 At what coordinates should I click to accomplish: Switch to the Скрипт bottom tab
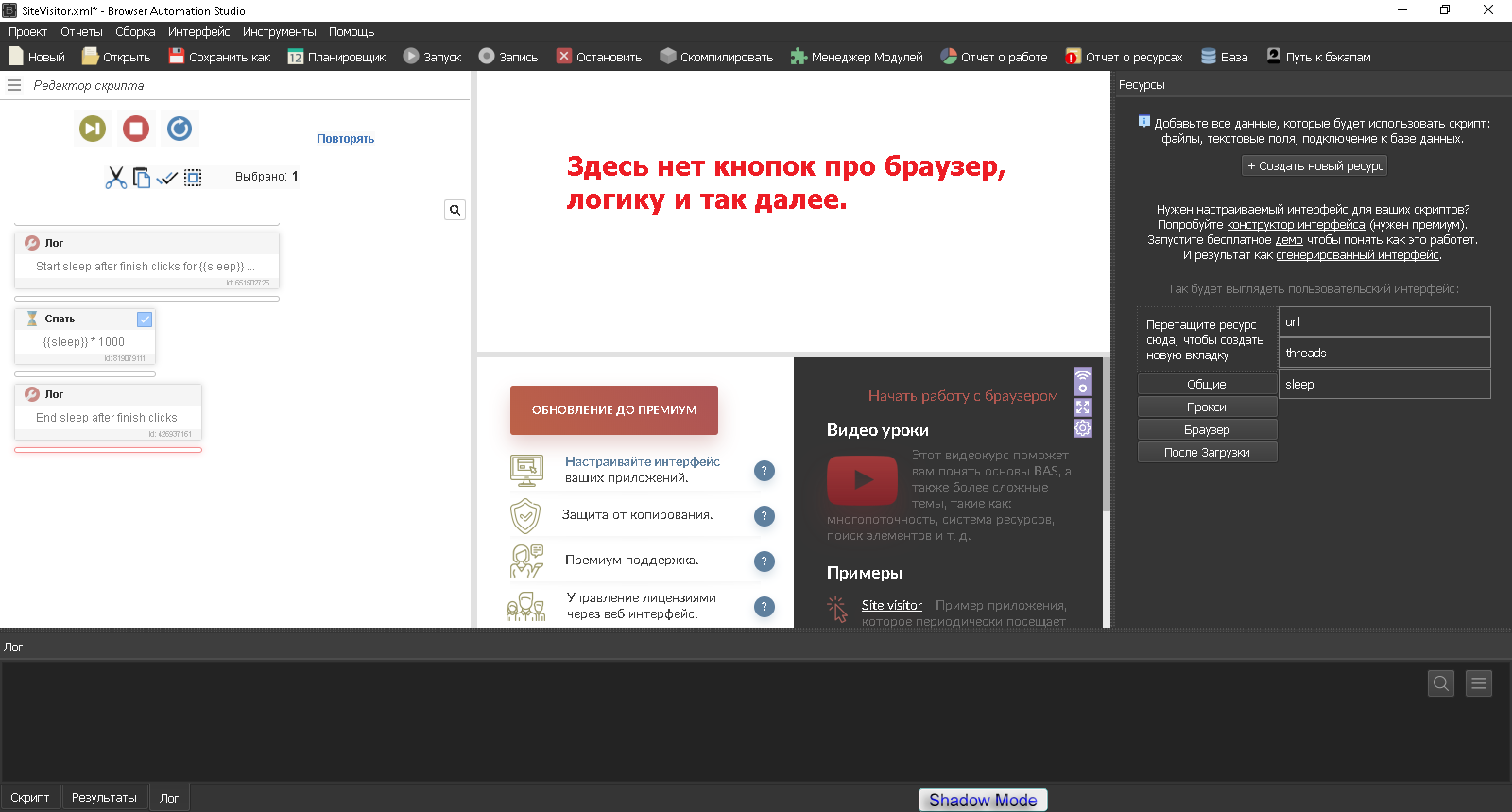(30, 797)
